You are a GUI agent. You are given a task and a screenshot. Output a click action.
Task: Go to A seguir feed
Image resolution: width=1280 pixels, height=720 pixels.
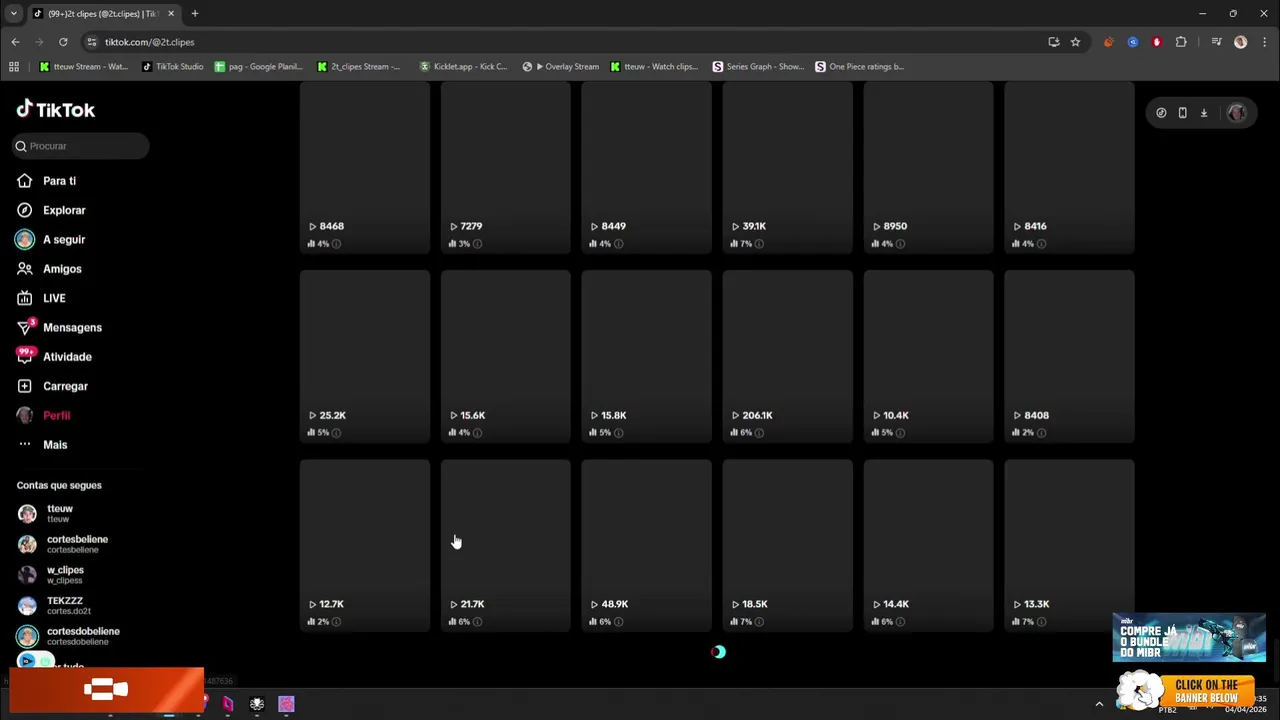pos(63,240)
